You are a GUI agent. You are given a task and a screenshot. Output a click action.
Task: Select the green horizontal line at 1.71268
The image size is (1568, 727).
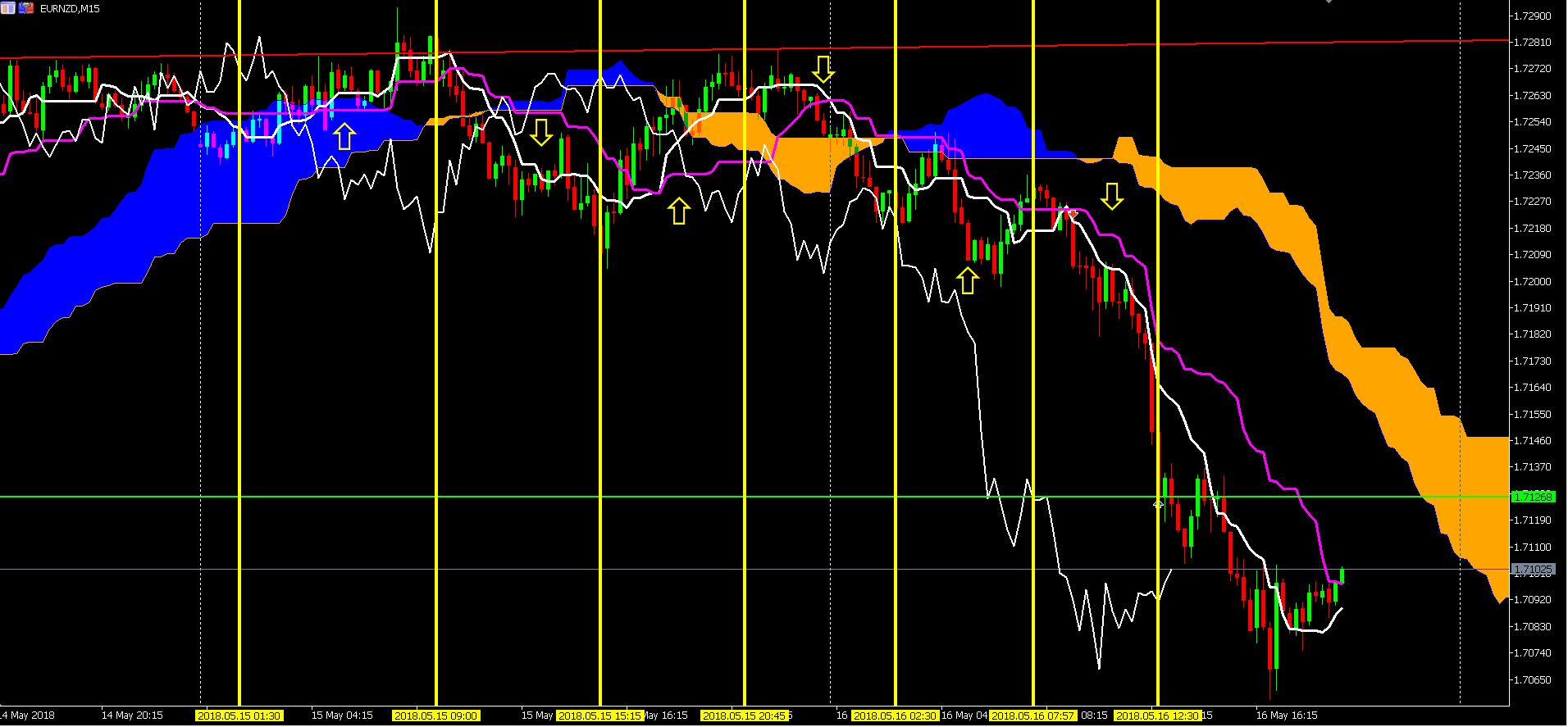pos(754,497)
